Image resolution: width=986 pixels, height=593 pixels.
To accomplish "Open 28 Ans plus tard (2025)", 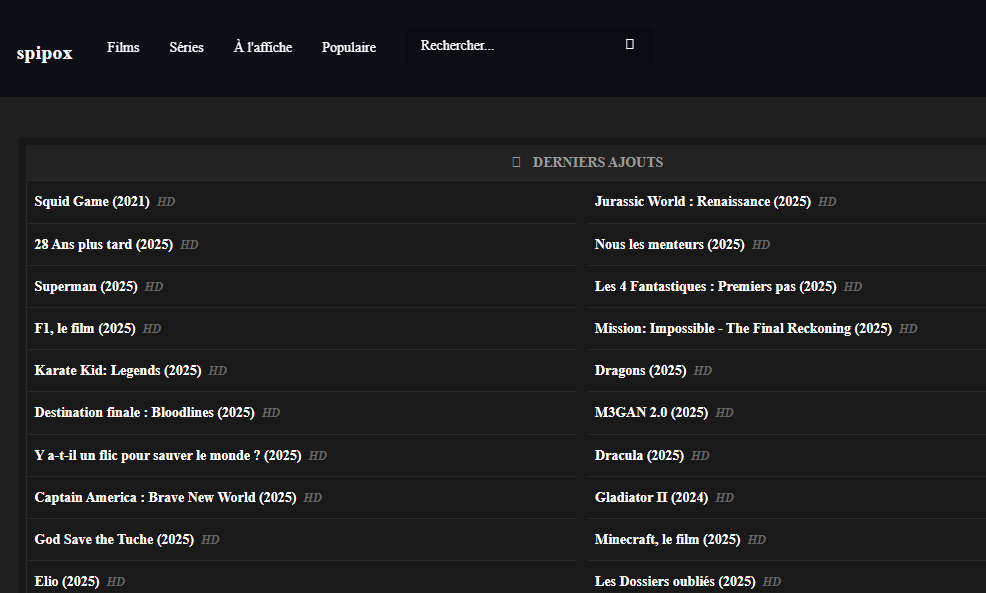I will (x=104, y=244).
